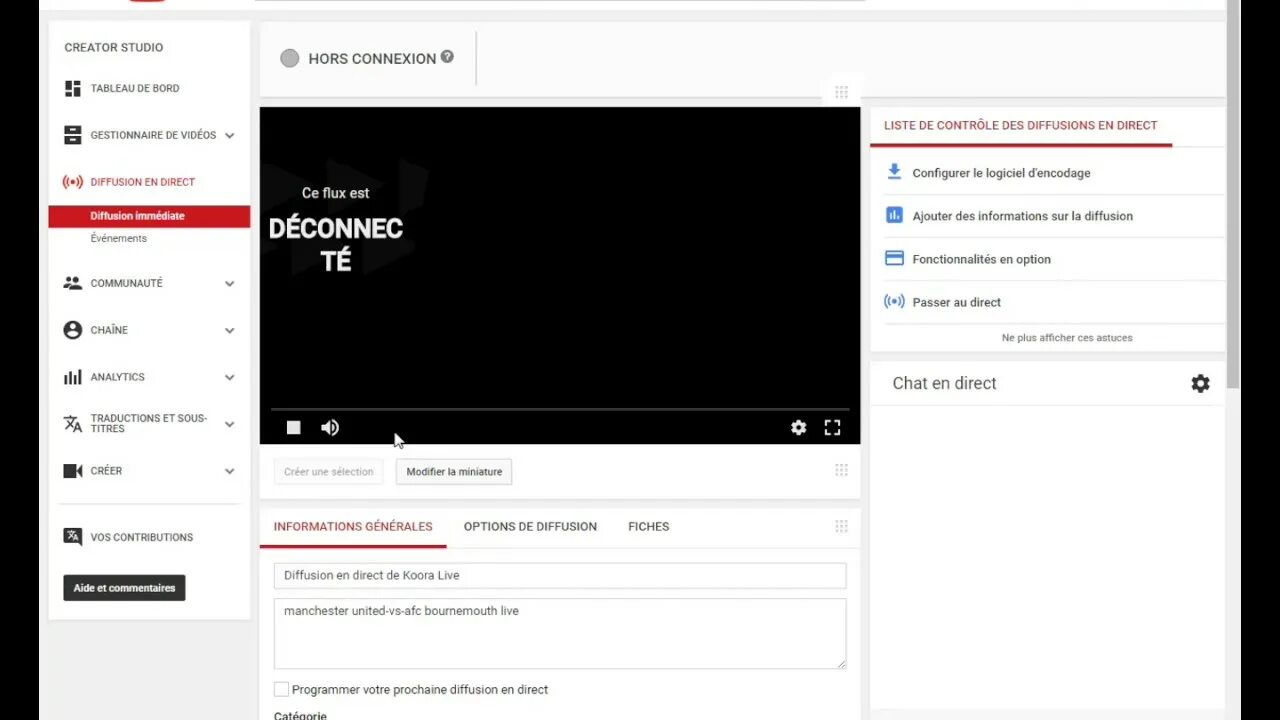Expand the Analytics chevron
The width and height of the screenshot is (1280, 720).
tap(229, 378)
